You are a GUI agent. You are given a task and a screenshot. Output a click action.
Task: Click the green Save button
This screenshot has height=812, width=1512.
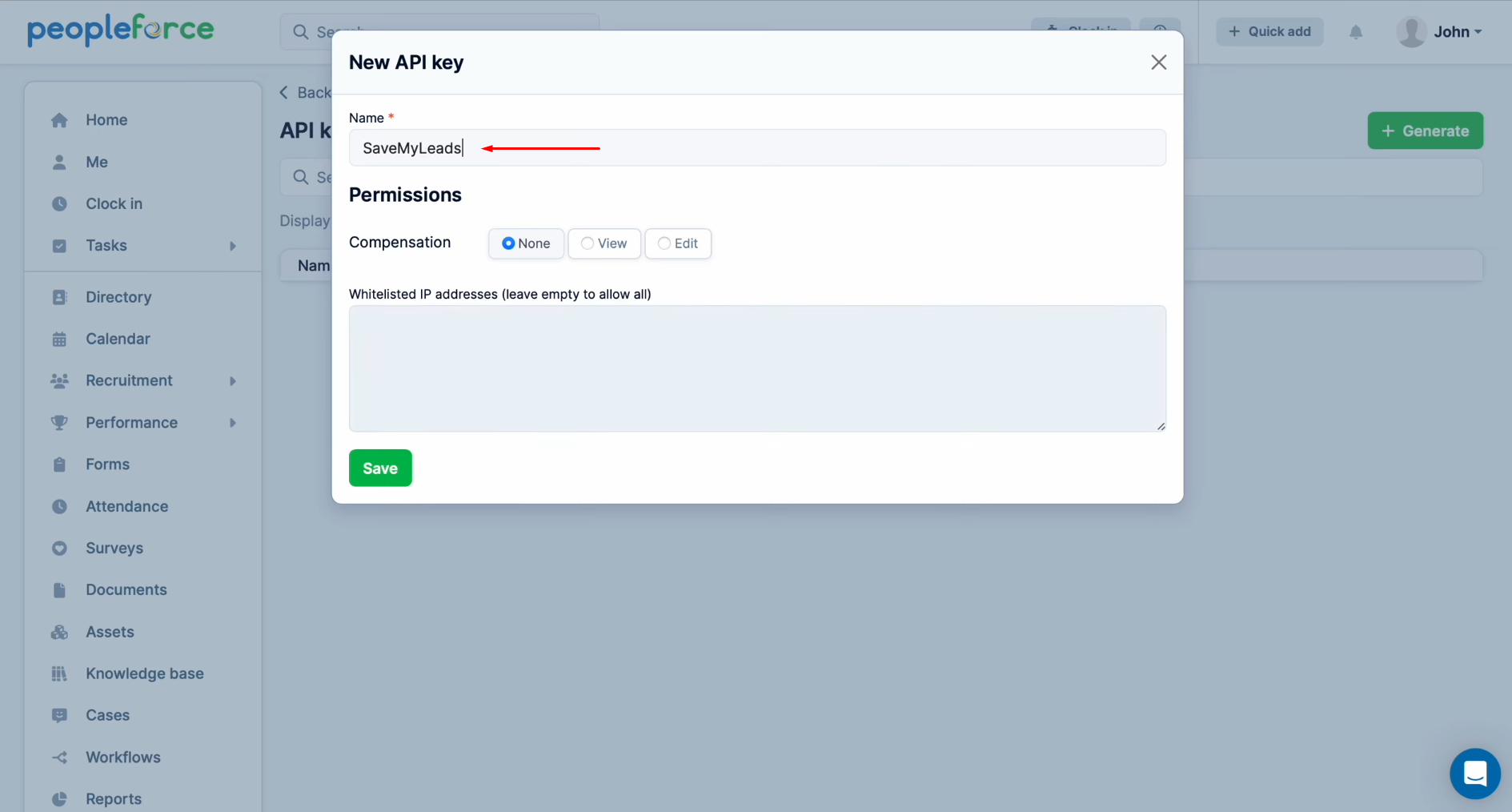pyautogui.click(x=380, y=468)
